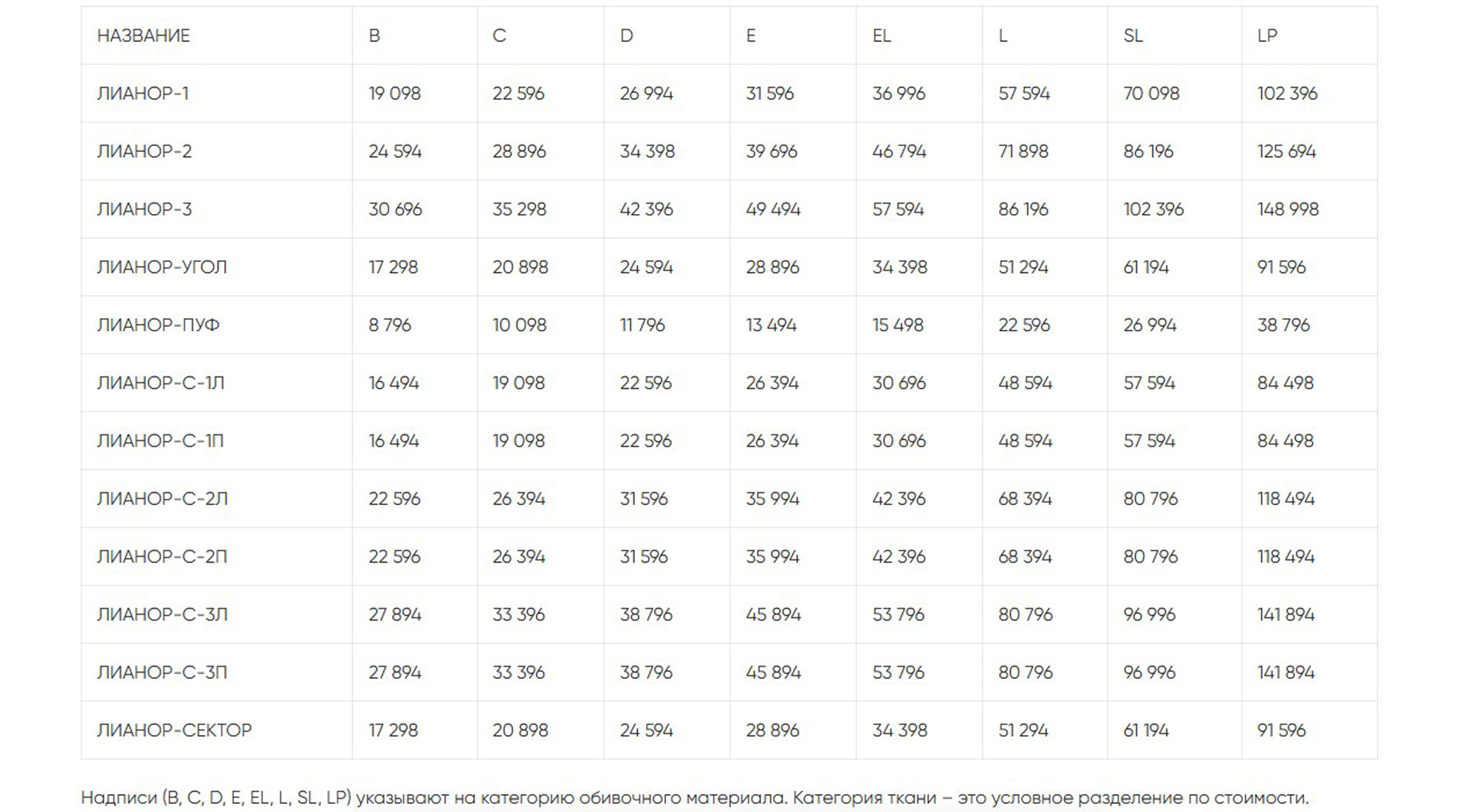Click the LP column header

1267,35
